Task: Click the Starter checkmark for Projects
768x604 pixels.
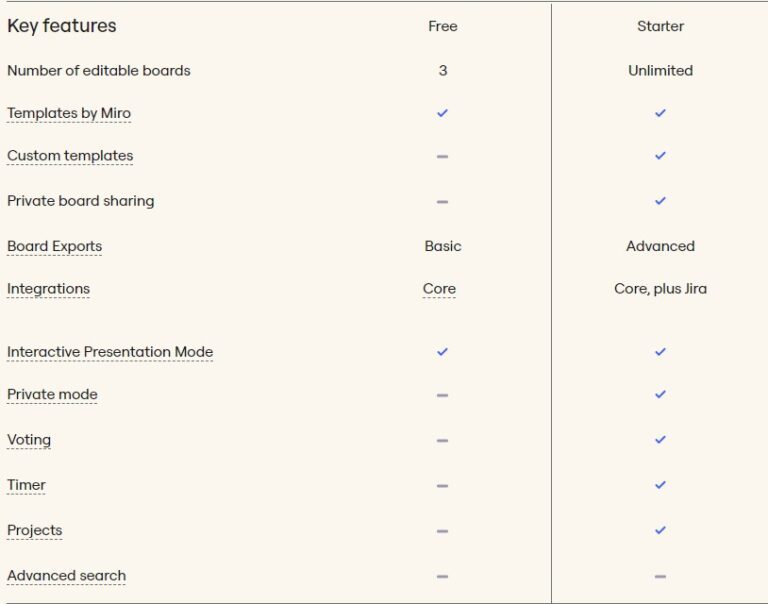Action: (660, 530)
